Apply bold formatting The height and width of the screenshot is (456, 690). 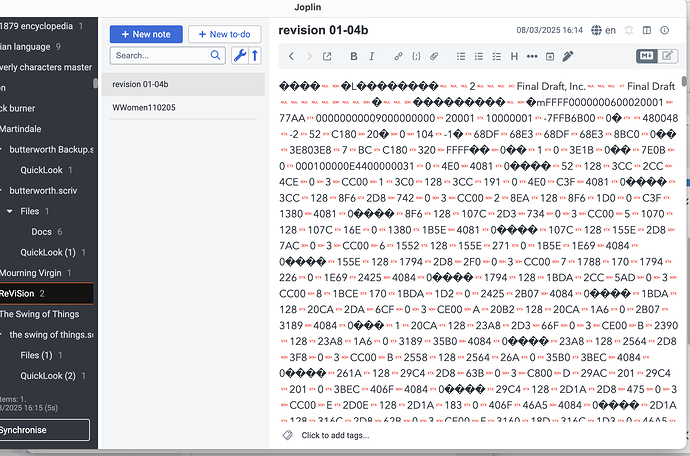[353, 56]
